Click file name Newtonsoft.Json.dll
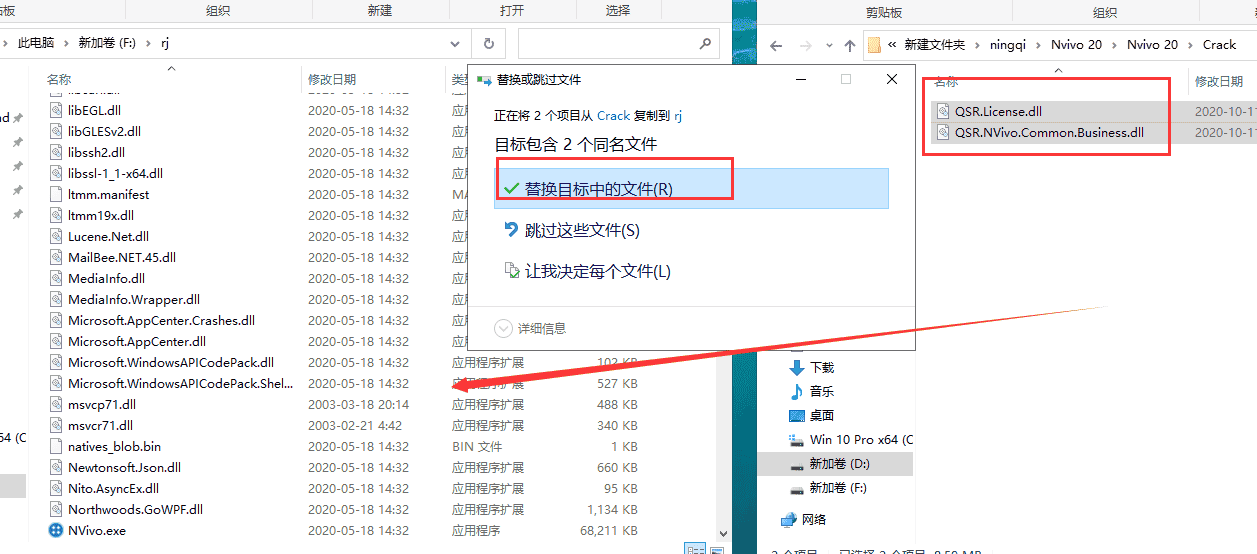This screenshot has height=554, width=1257. pyautogui.click(x=124, y=467)
